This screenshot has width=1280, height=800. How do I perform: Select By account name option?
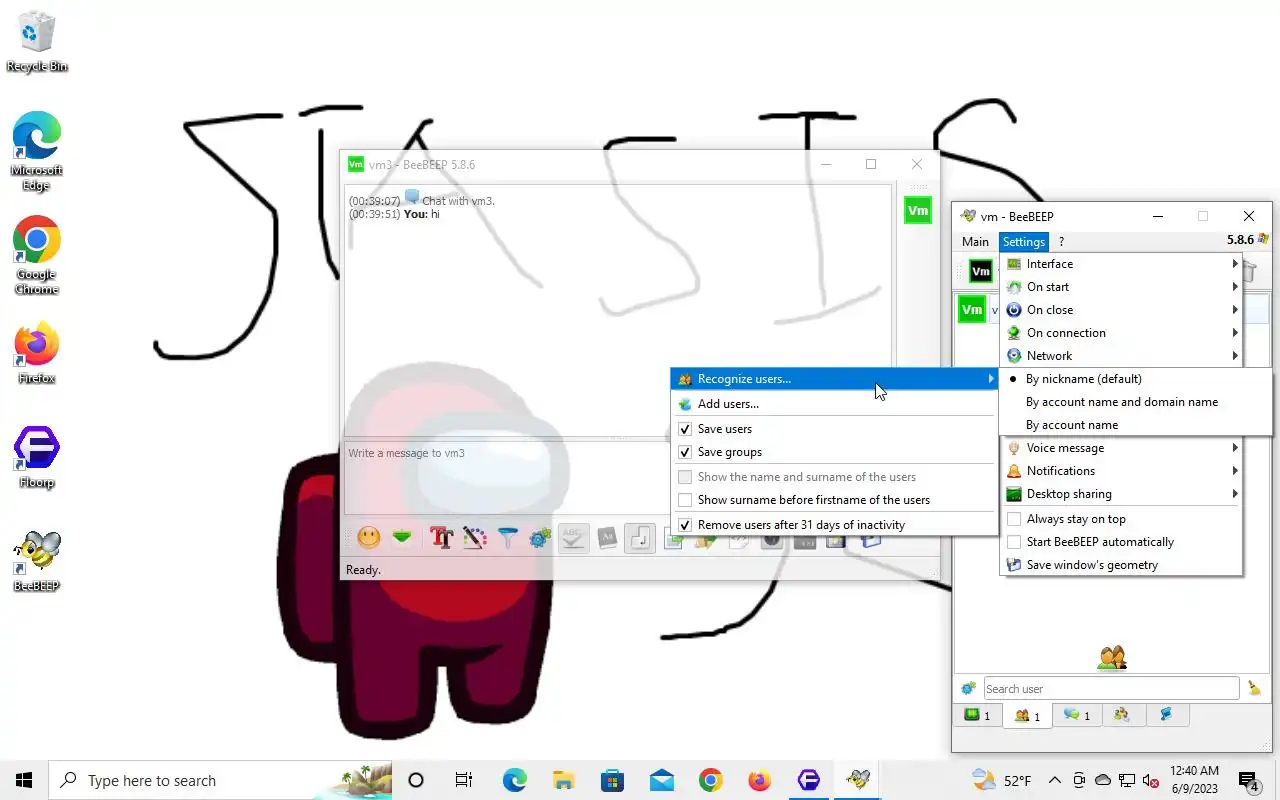1136,424
